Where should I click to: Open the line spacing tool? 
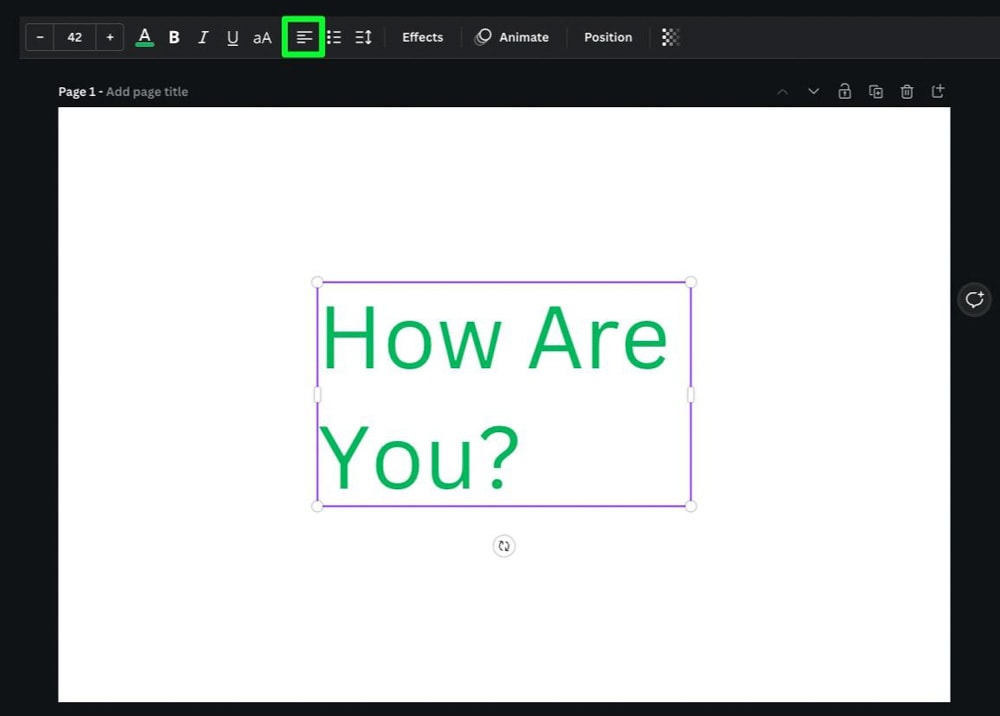tap(363, 37)
